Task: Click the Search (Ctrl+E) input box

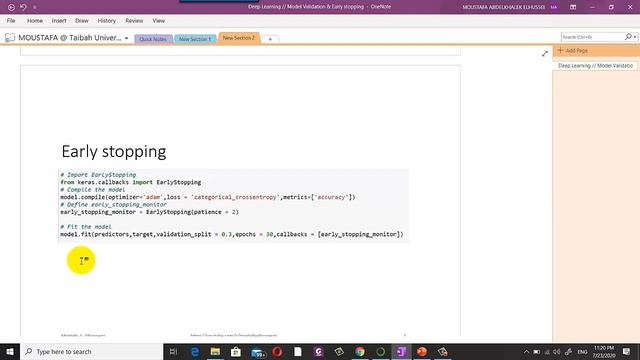Action: click(592, 37)
